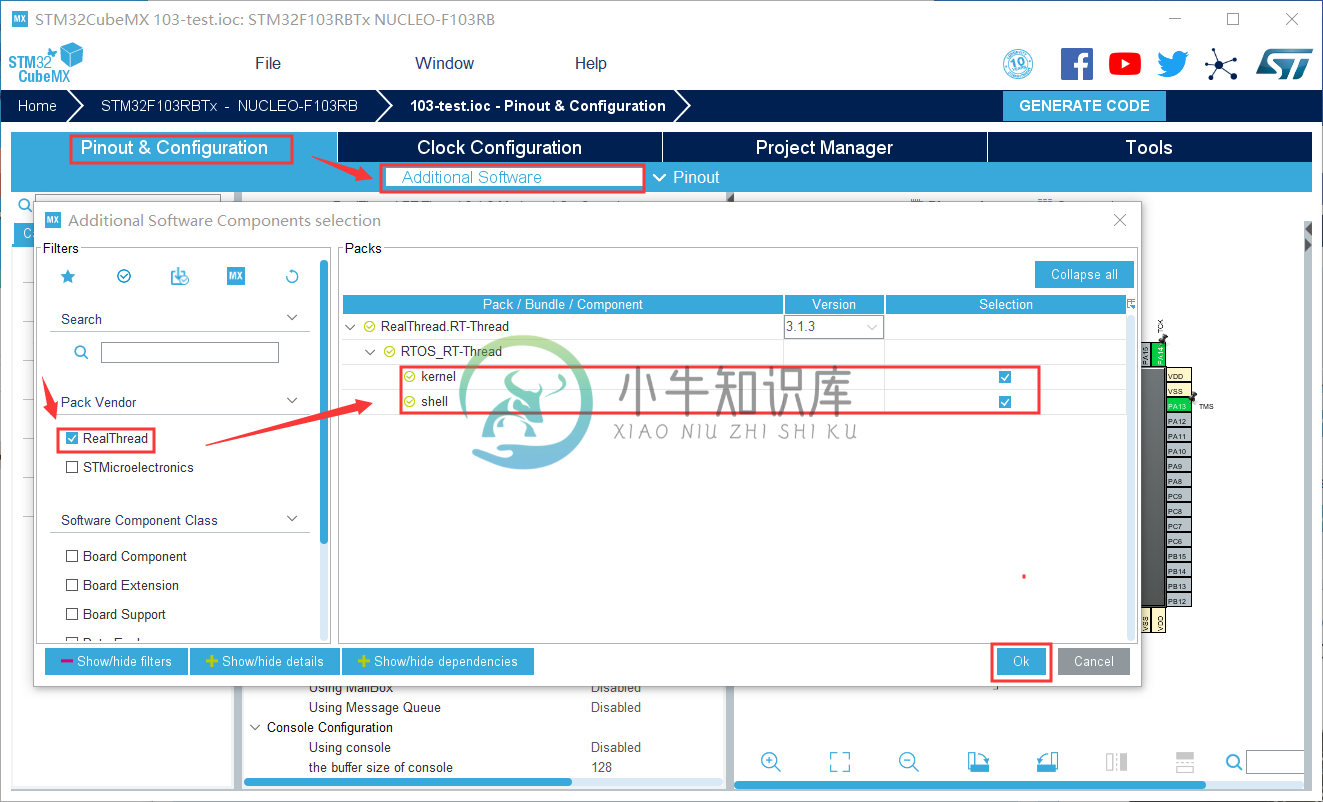Image resolution: width=1323 pixels, height=802 pixels.
Task: Click the Show/hide dependencies button
Action: (x=438, y=661)
